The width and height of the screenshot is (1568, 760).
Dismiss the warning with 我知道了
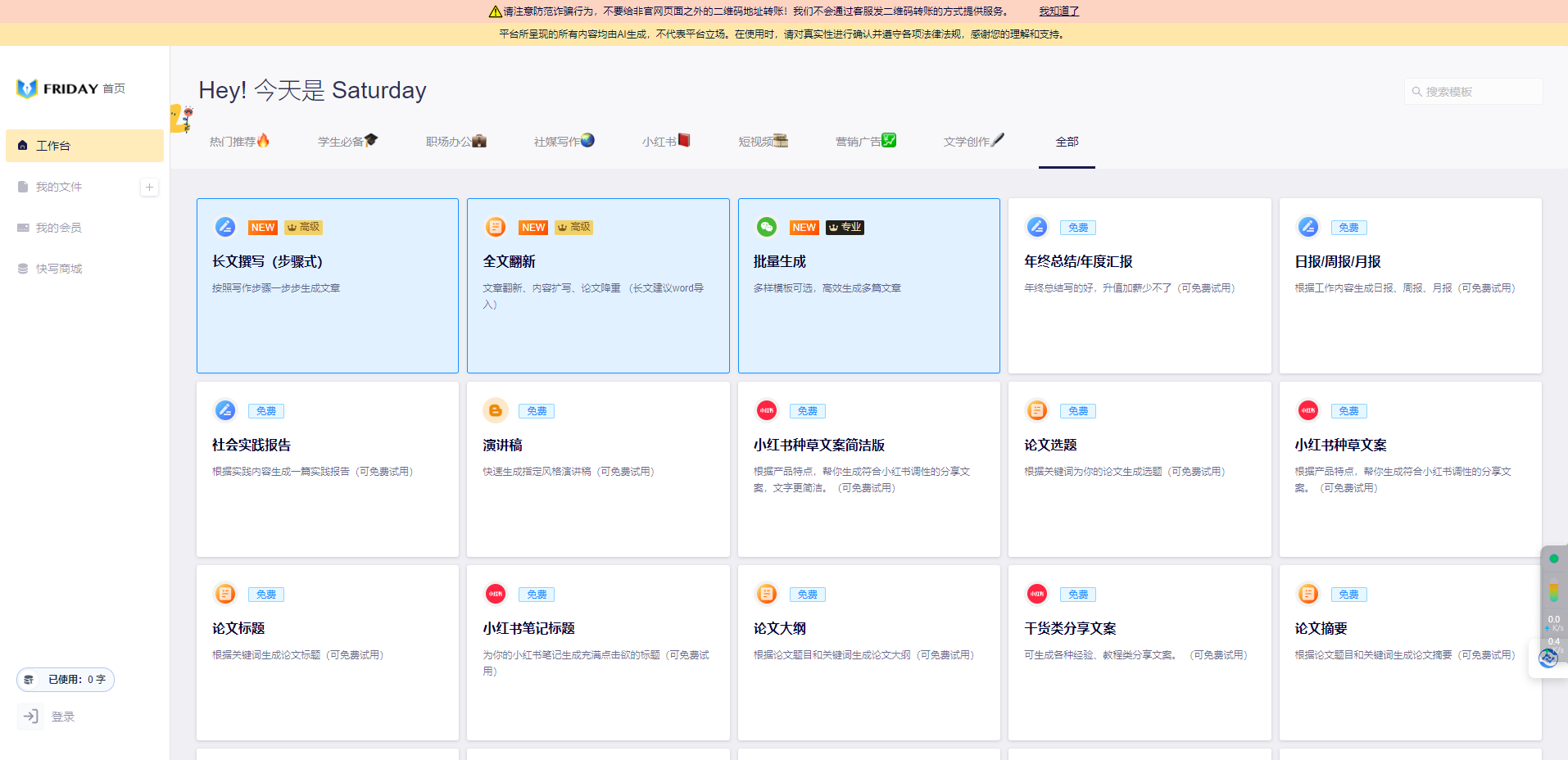pos(1058,11)
